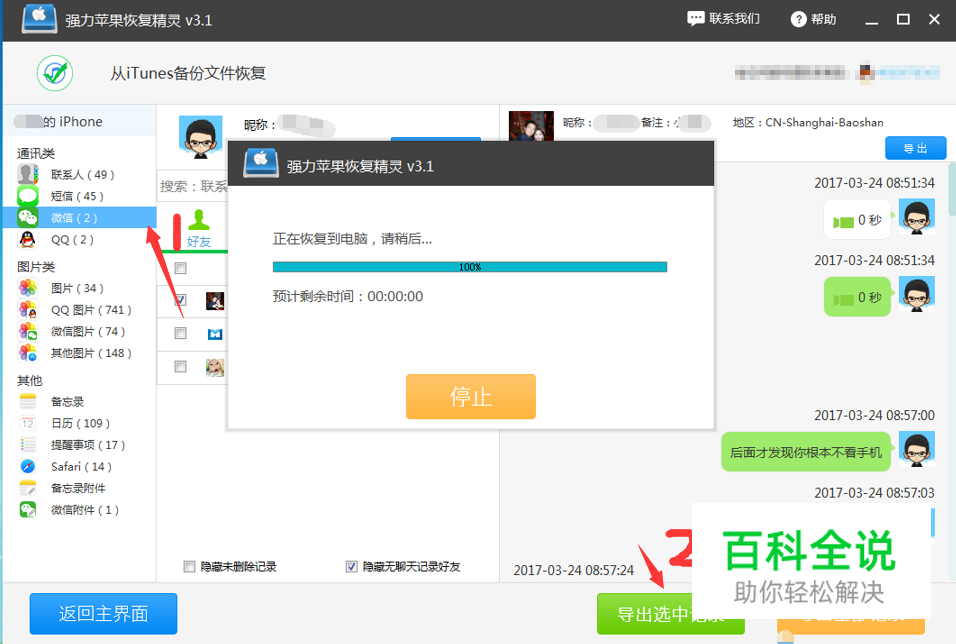Click the cartoon profile avatar beside 昵称
The width and height of the screenshot is (956, 644).
pyautogui.click(x=201, y=137)
